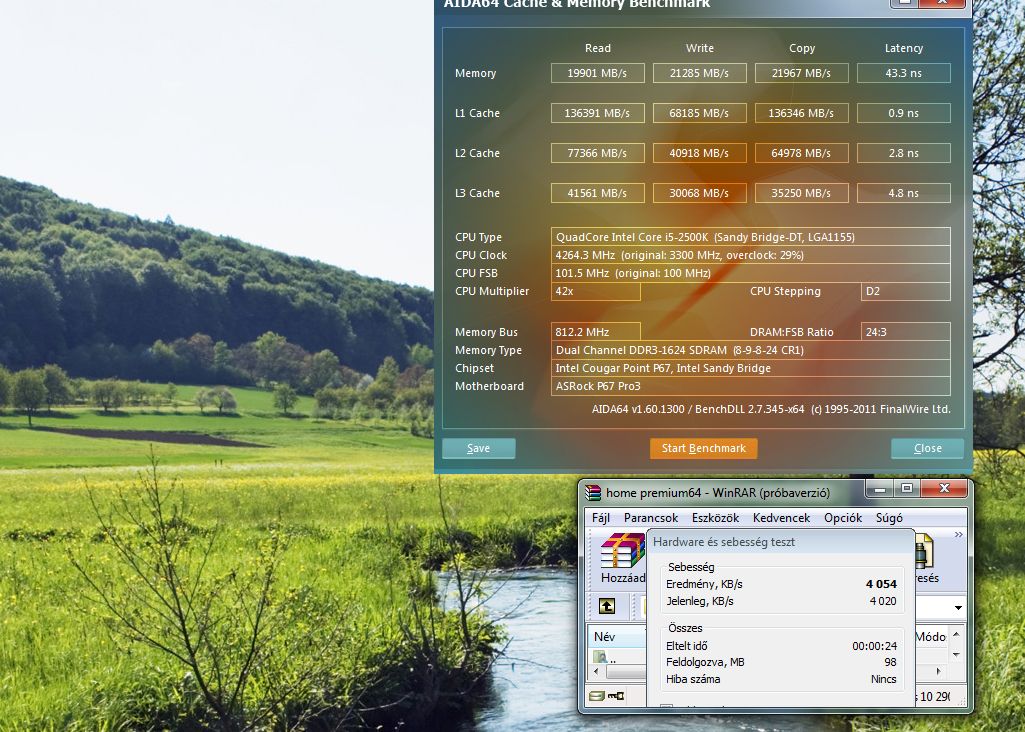Click the Feldolgozva MB value 98

pos(890,662)
